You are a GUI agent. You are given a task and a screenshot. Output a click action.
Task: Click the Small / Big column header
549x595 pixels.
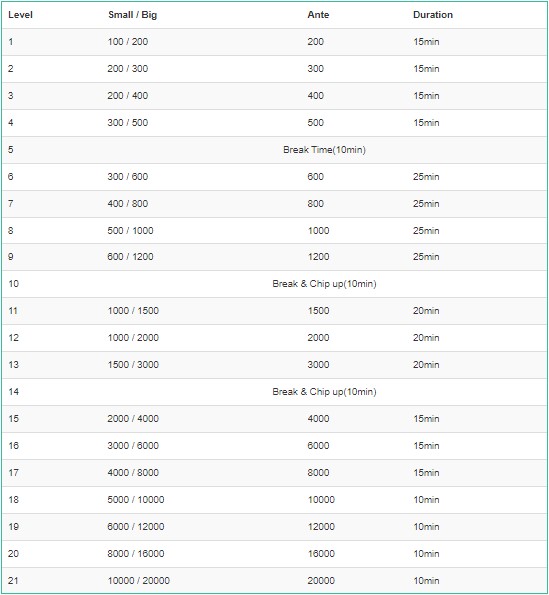click(132, 15)
